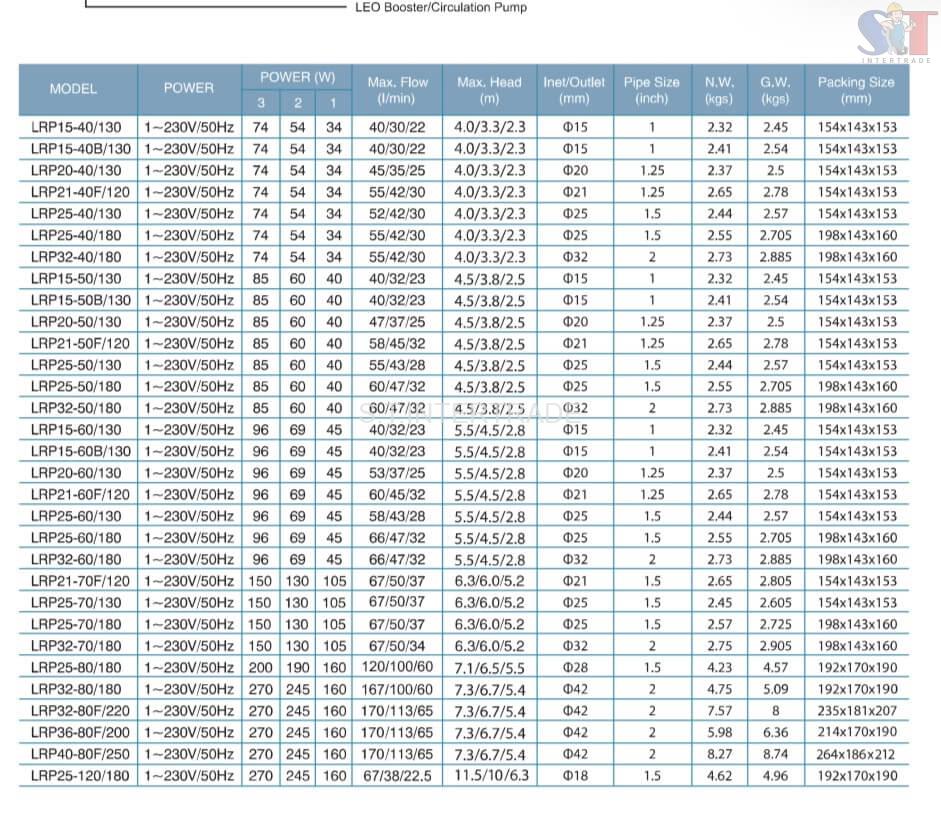Select the LRP21-70F/120 model entry
This screenshot has height=827, width=941.
(x=80, y=581)
